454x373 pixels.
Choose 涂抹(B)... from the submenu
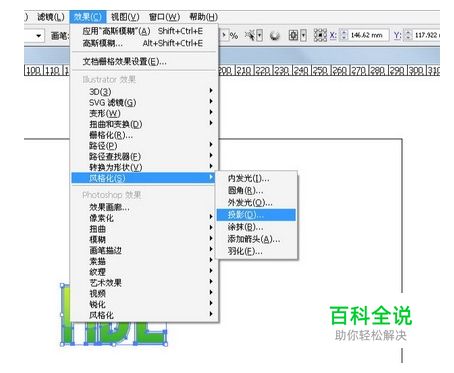click(256, 227)
